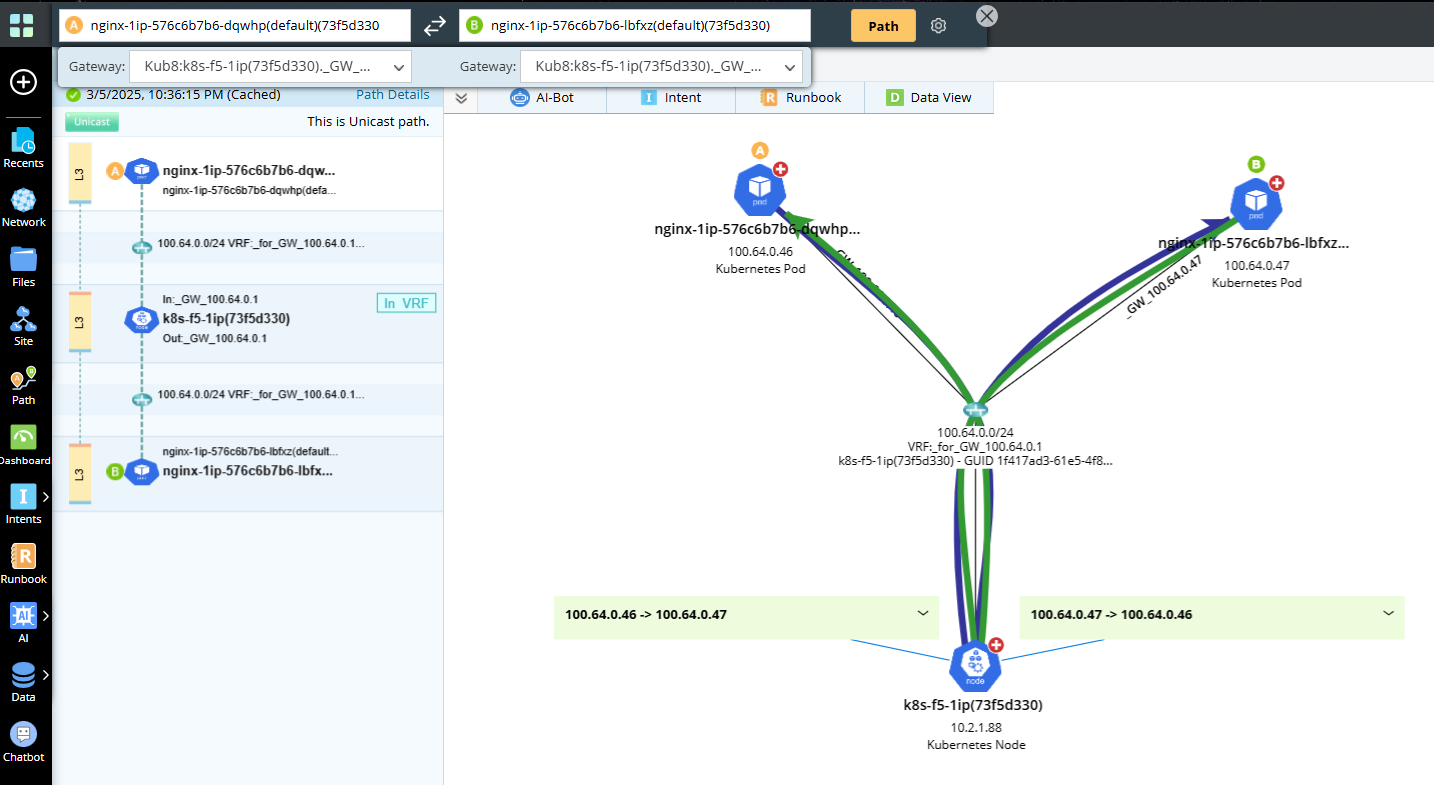Switch to the Data View tab

929,98
